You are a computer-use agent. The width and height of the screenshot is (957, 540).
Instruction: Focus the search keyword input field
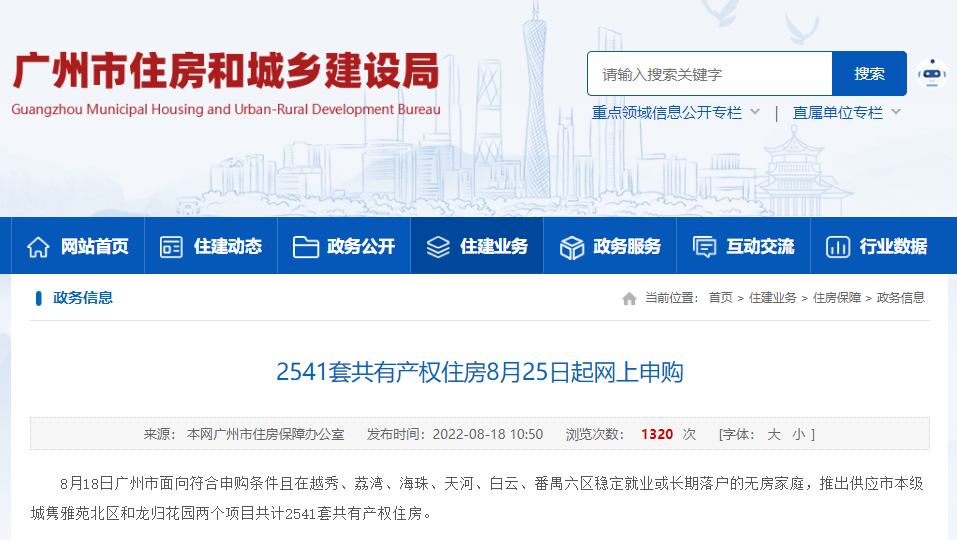tap(710, 74)
